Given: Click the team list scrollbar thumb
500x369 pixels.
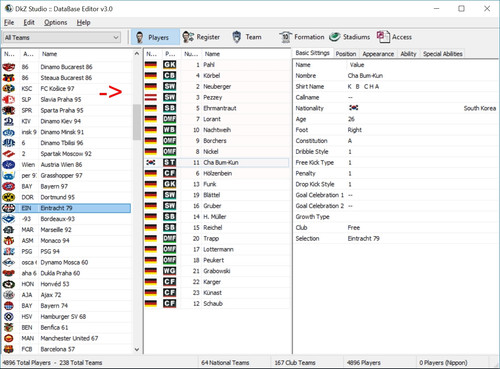Looking at the screenshot, I should pyautogui.click(x=137, y=122).
